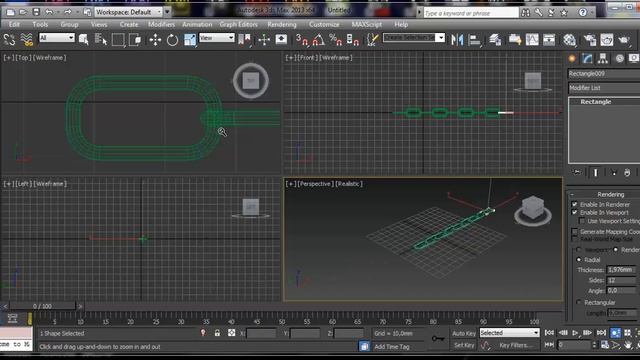Open the Animation menu
The width and height of the screenshot is (640, 360).
pos(197,24)
